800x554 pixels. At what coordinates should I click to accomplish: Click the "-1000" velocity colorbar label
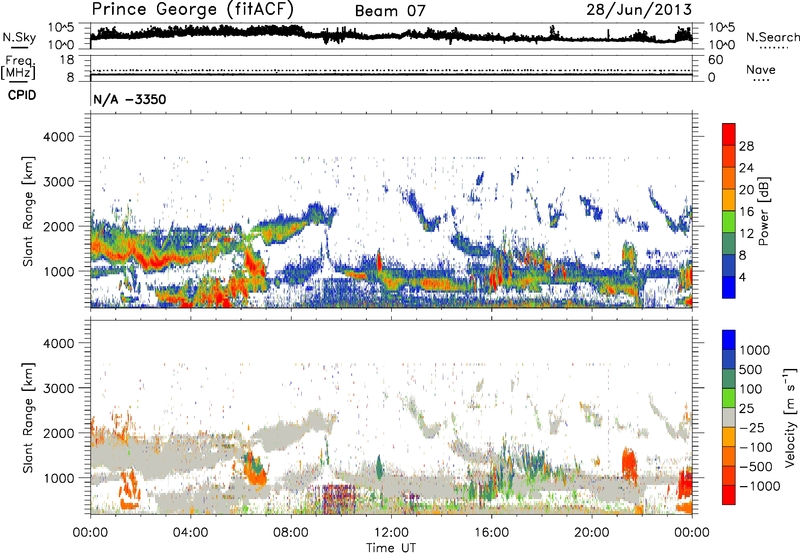coord(760,486)
